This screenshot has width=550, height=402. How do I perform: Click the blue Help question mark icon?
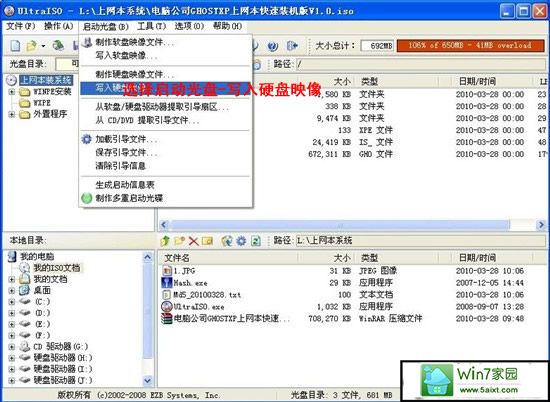[x=273, y=46]
